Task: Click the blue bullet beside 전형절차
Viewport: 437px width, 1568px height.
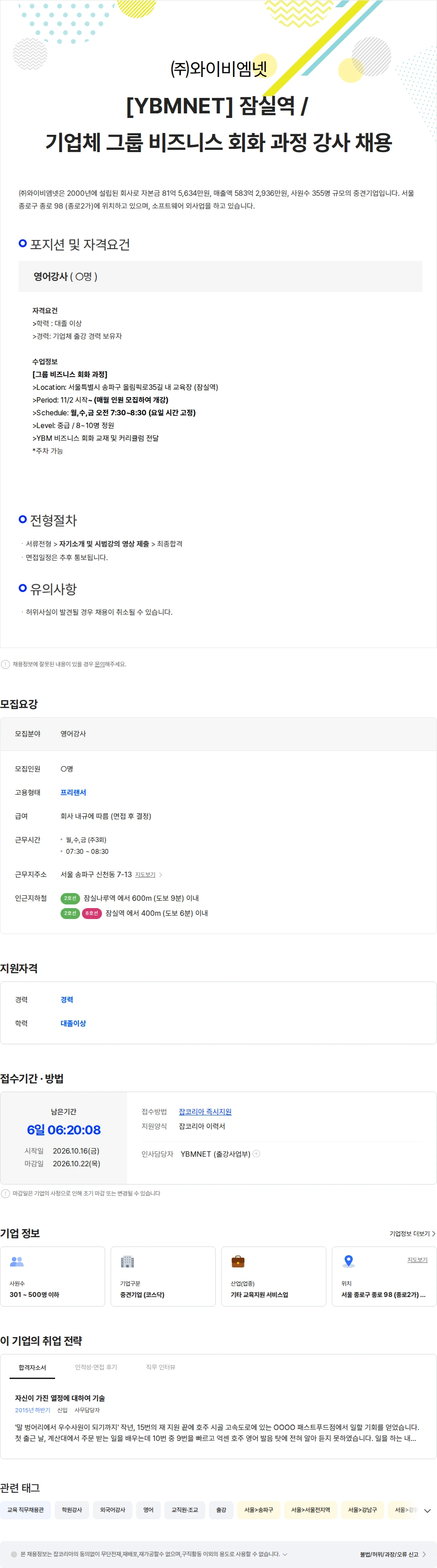Action: point(22,519)
